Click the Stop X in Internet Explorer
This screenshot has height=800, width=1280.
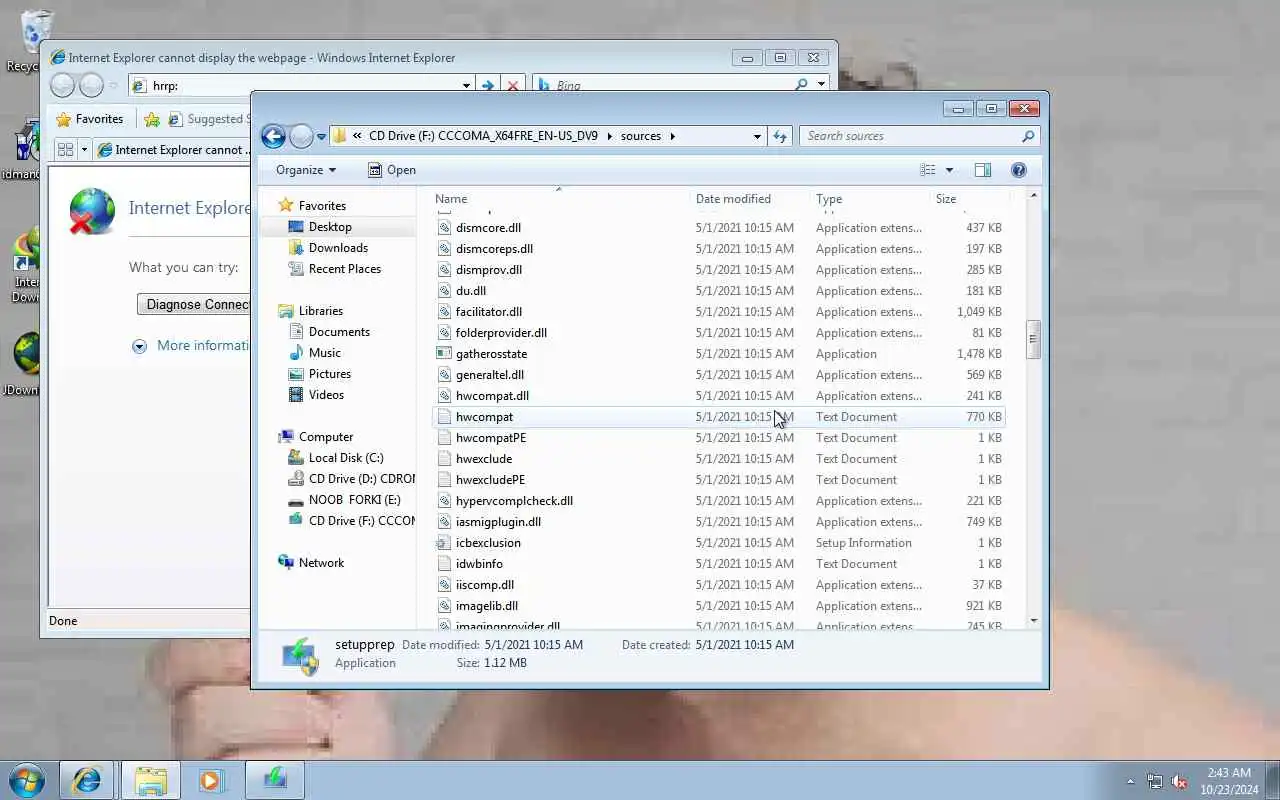pos(513,86)
